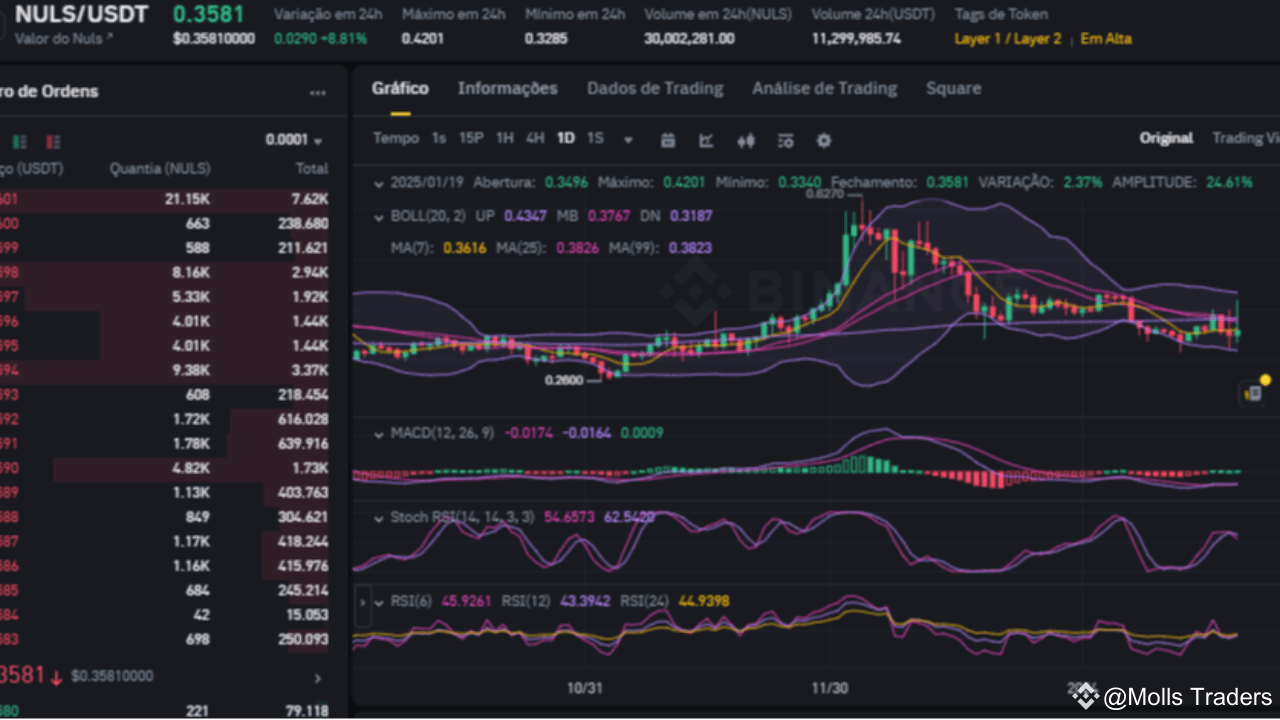Open chart settings gear icon

point(824,140)
